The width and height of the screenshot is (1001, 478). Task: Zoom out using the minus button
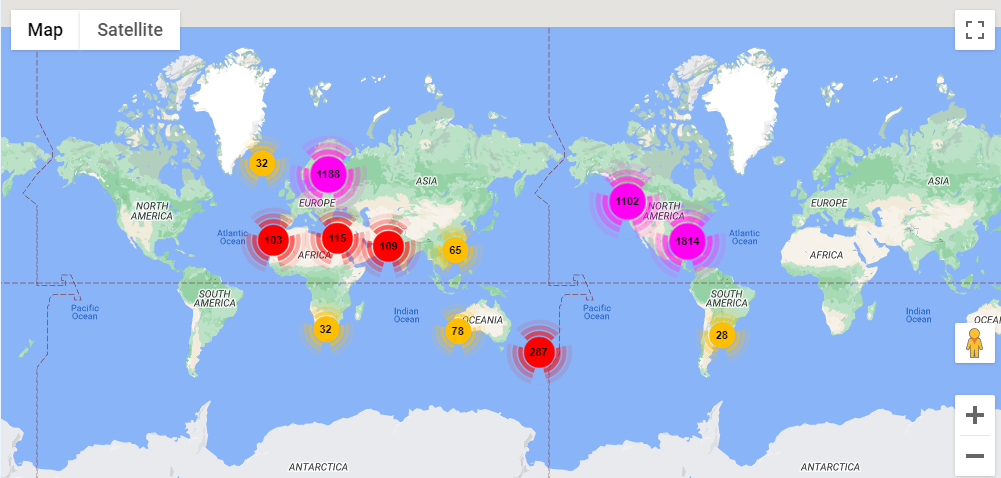click(x=974, y=456)
